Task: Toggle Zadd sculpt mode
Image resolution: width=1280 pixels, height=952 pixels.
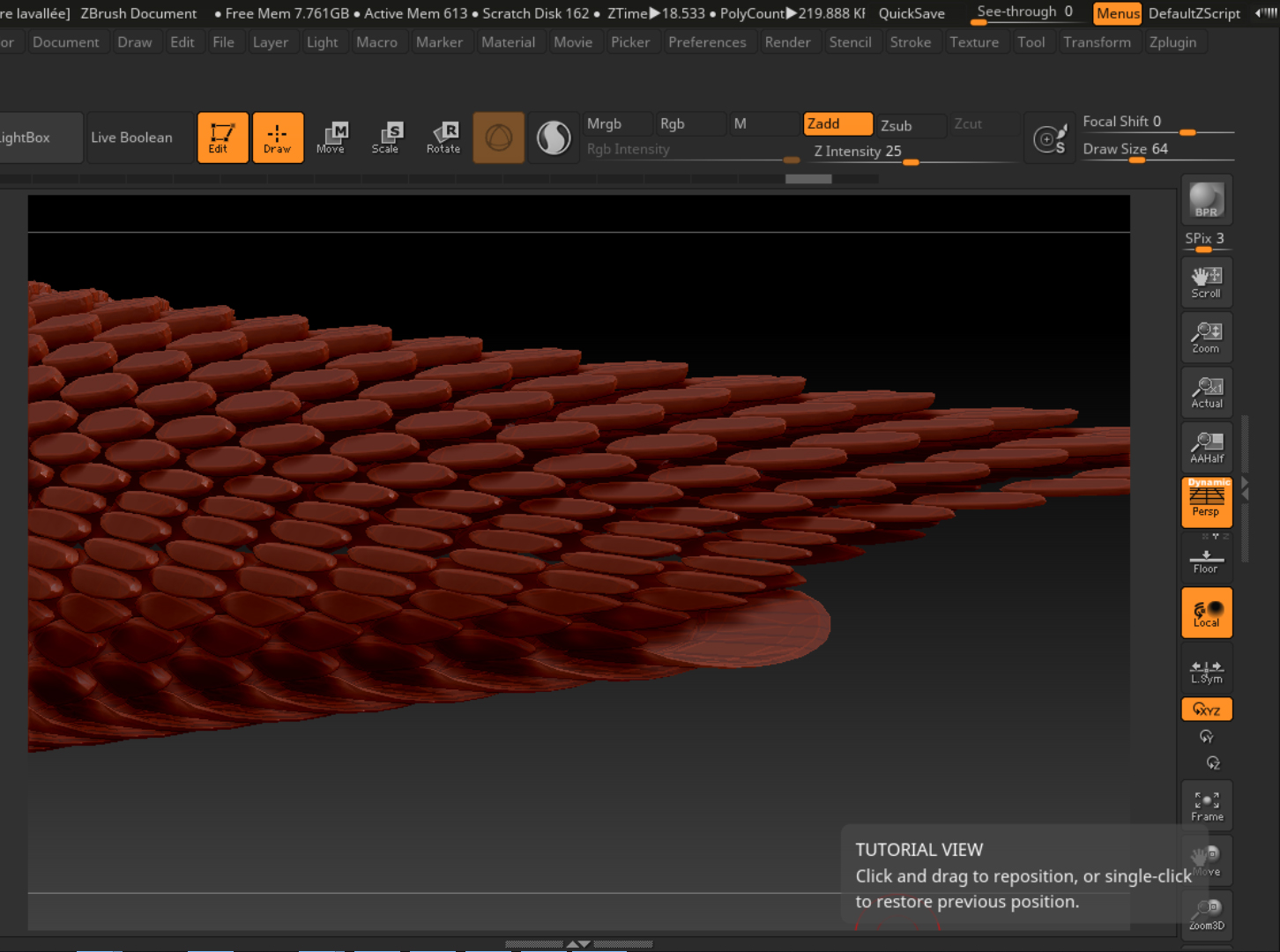Action: point(837,123)
